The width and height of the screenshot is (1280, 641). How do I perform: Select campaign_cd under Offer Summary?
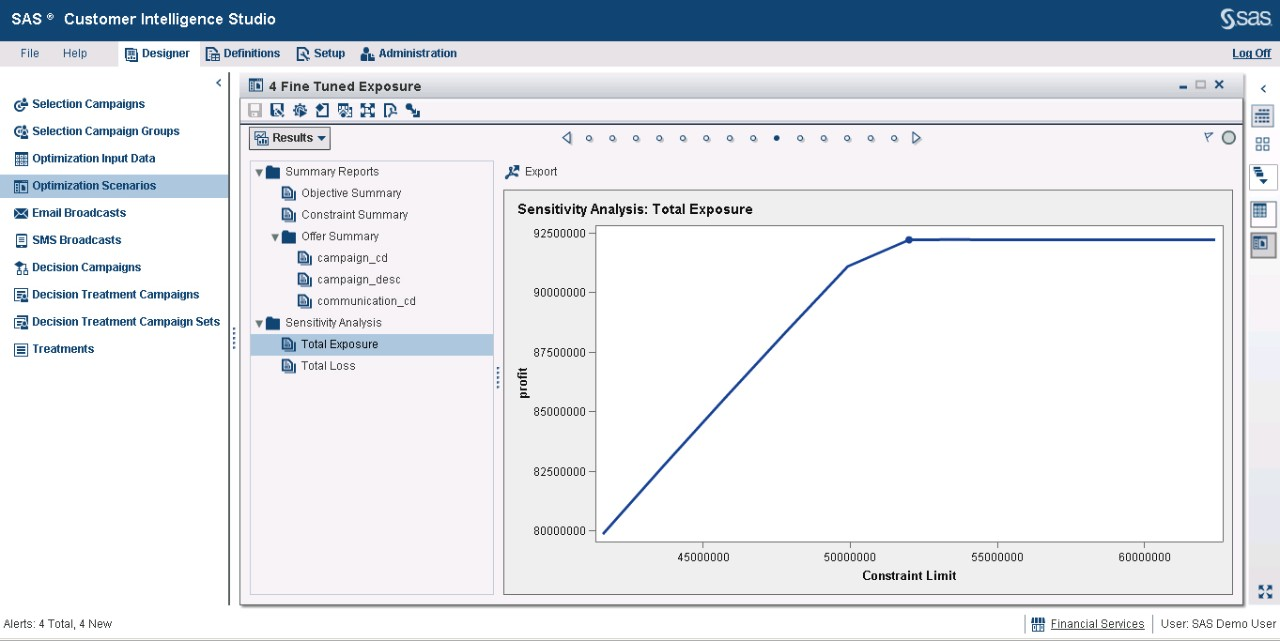tap(352, 258)
